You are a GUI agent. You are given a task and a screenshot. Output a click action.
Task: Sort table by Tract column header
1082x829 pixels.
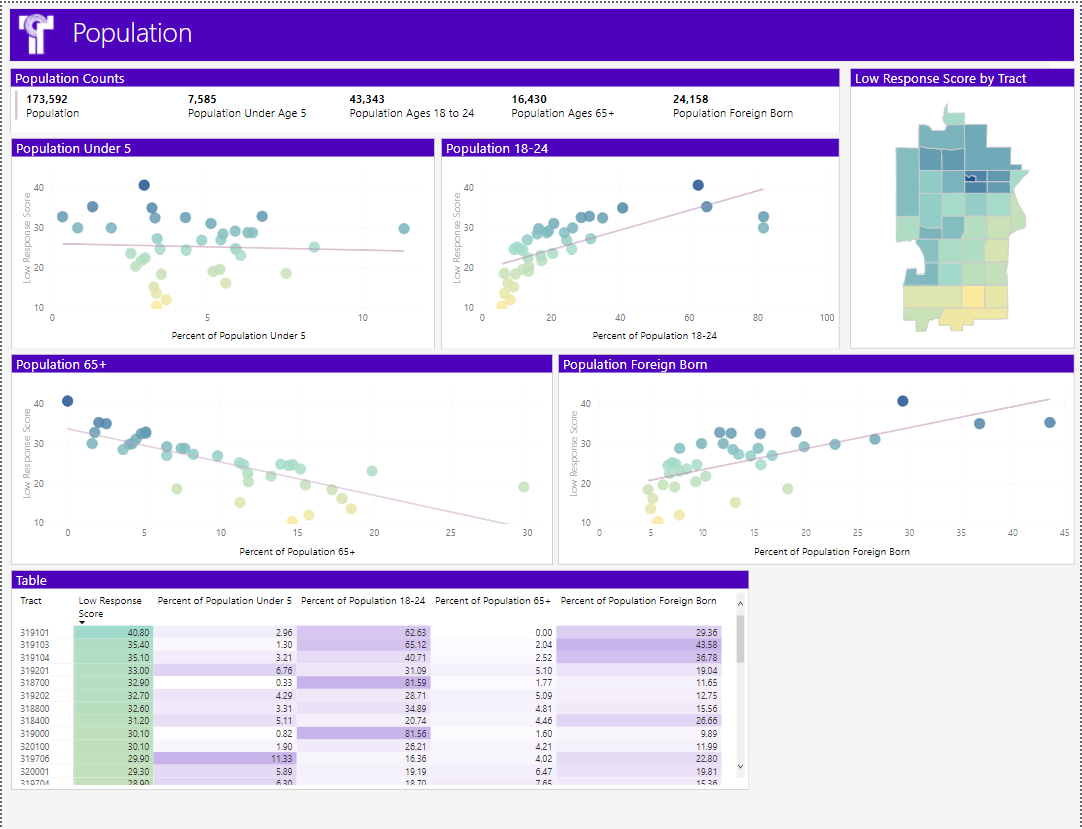(x=31, y=601)
